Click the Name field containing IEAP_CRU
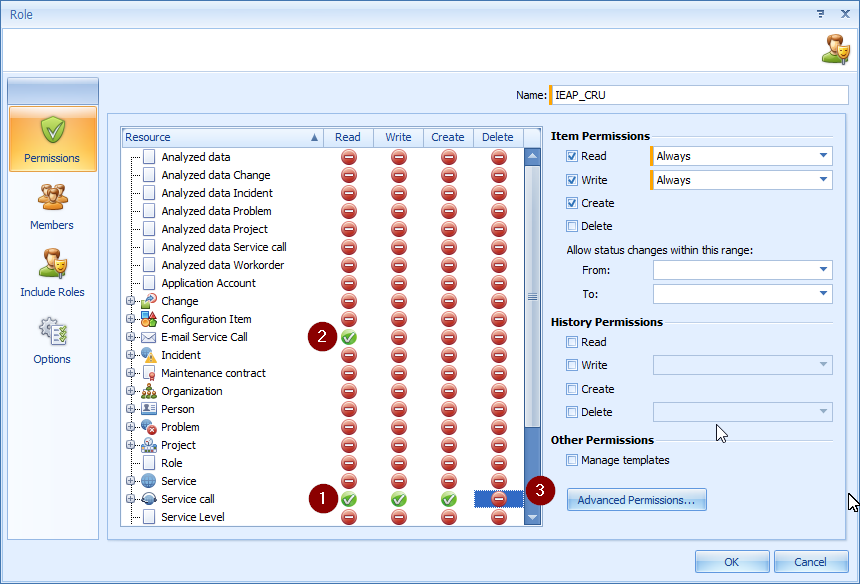 pyautogui.click(x=692, y=96)
